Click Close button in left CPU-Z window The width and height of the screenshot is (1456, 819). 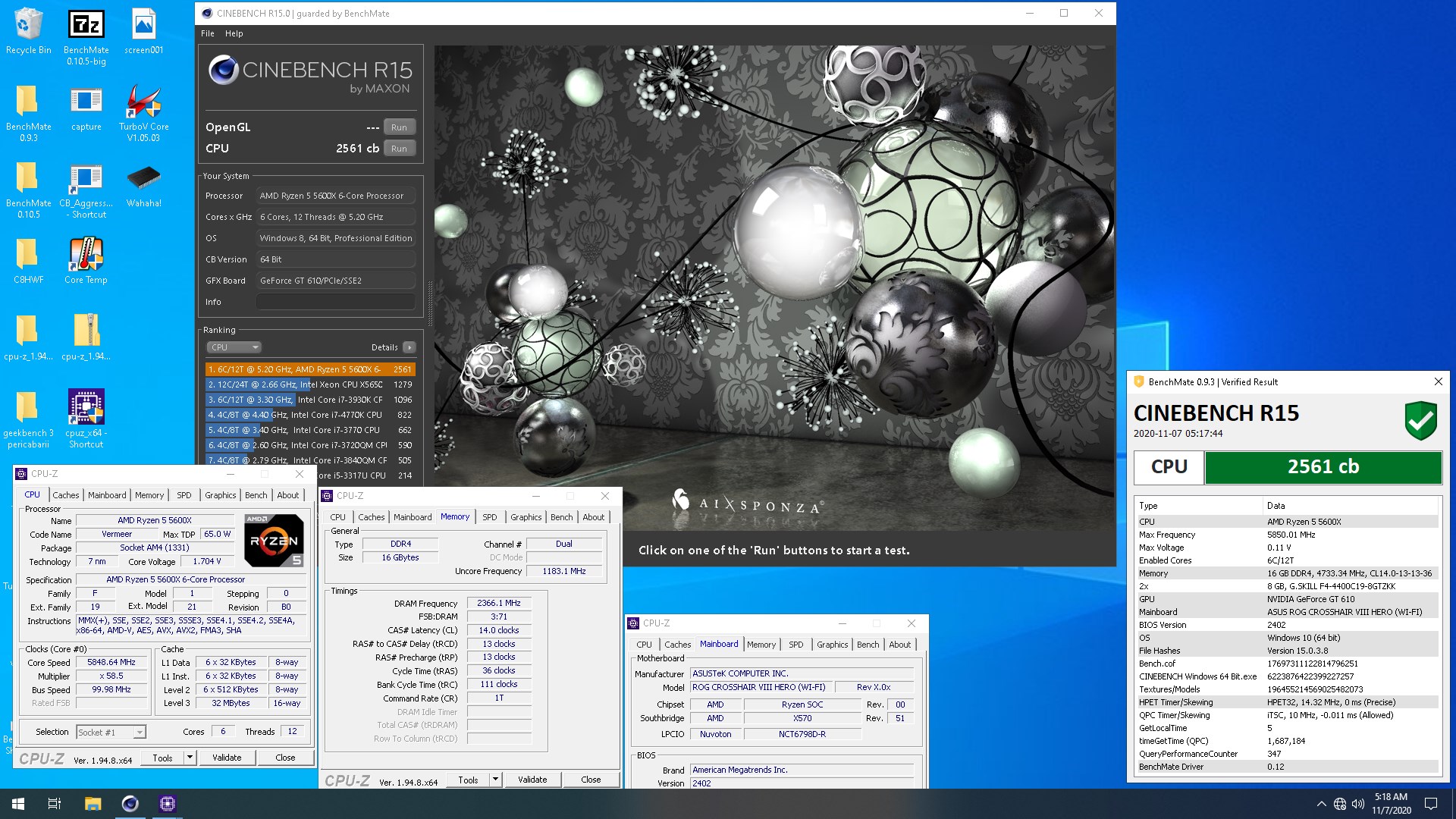tap(285, 758)
